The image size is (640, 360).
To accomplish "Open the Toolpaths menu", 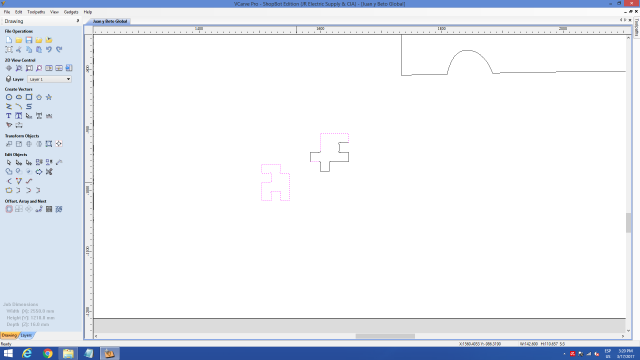I will click(36, 12).
